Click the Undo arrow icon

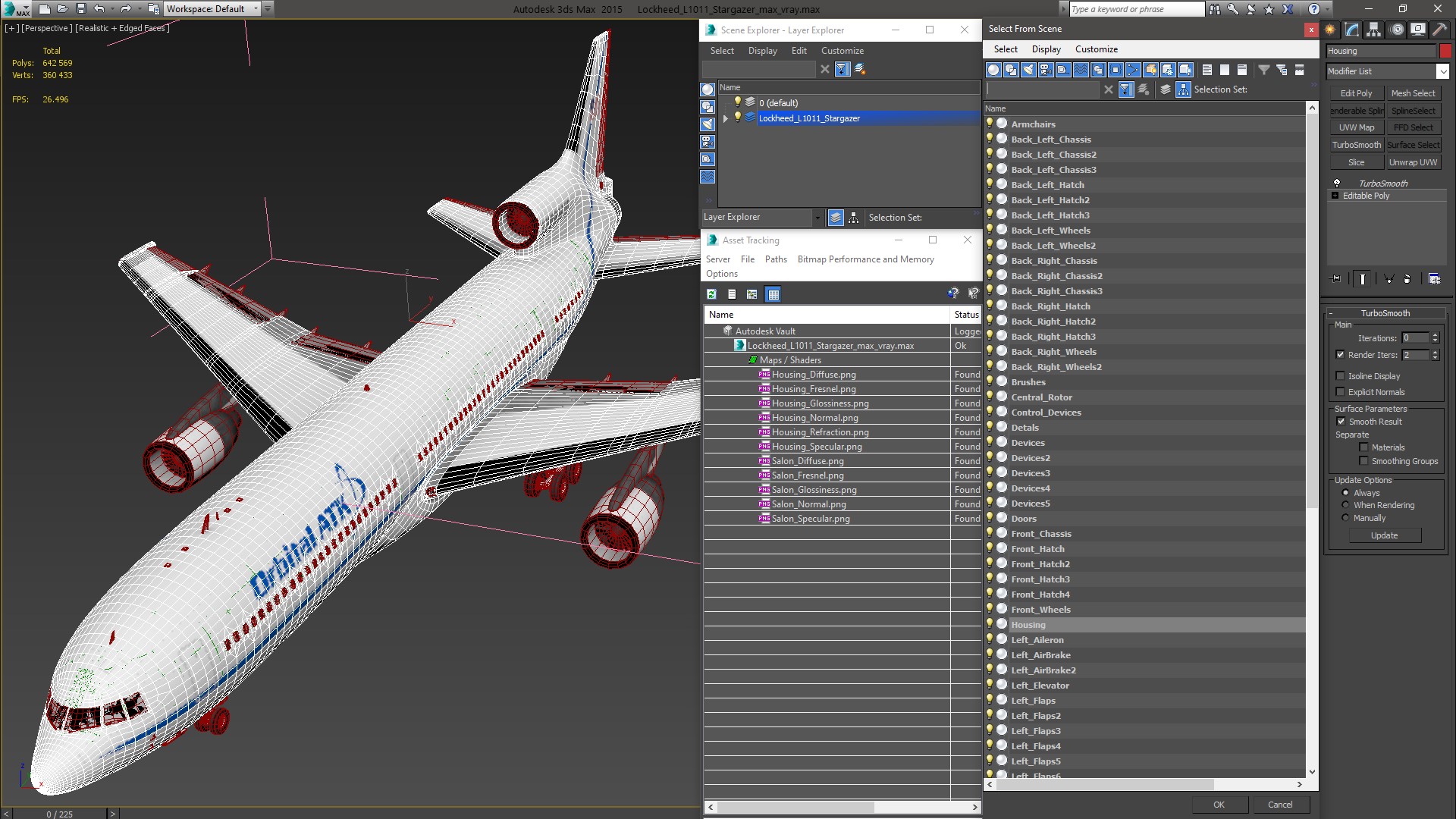(x=99, y=9)
